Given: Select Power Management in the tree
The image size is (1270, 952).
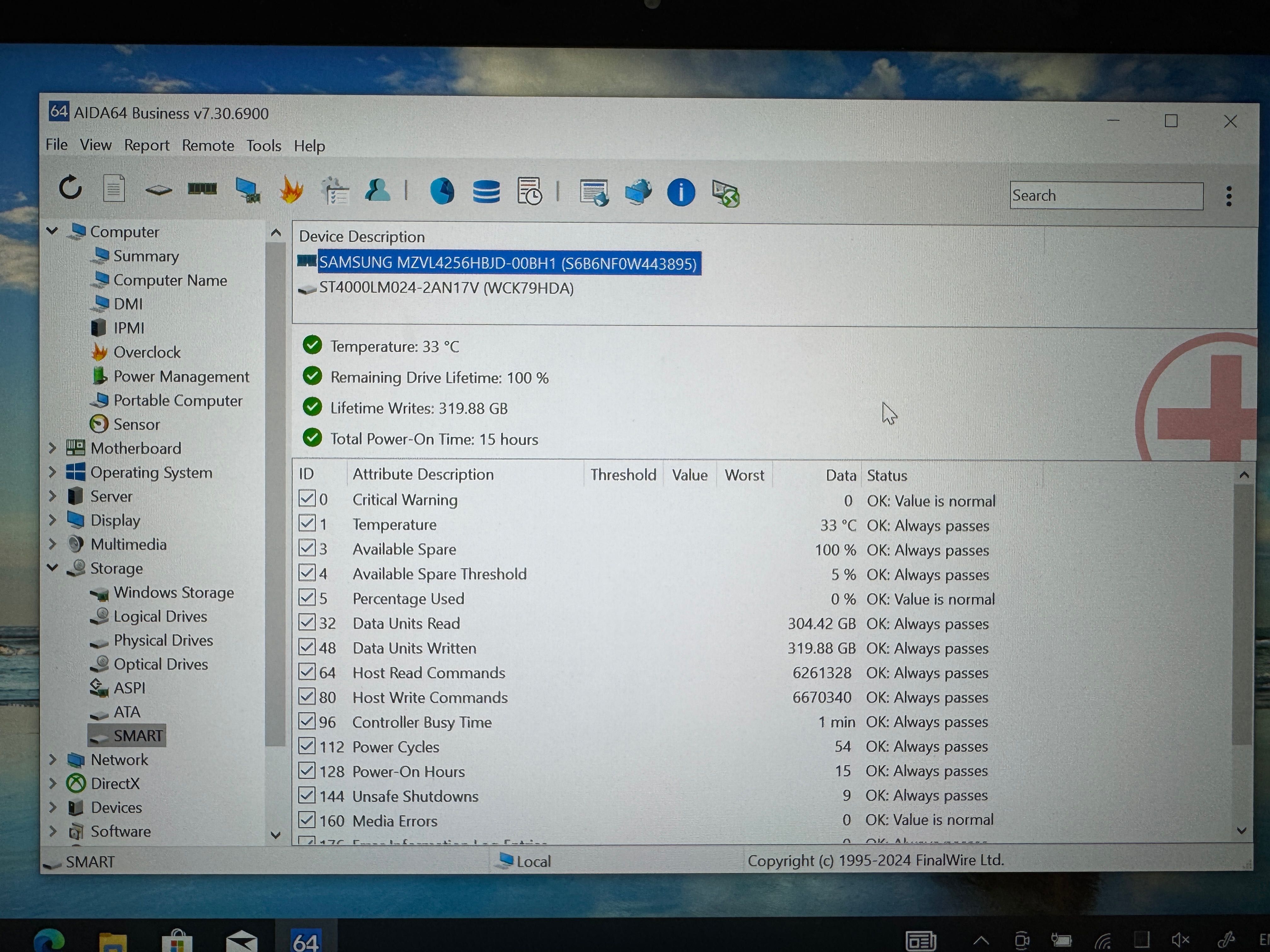Looking at the screenshot, I should point(170,376).
